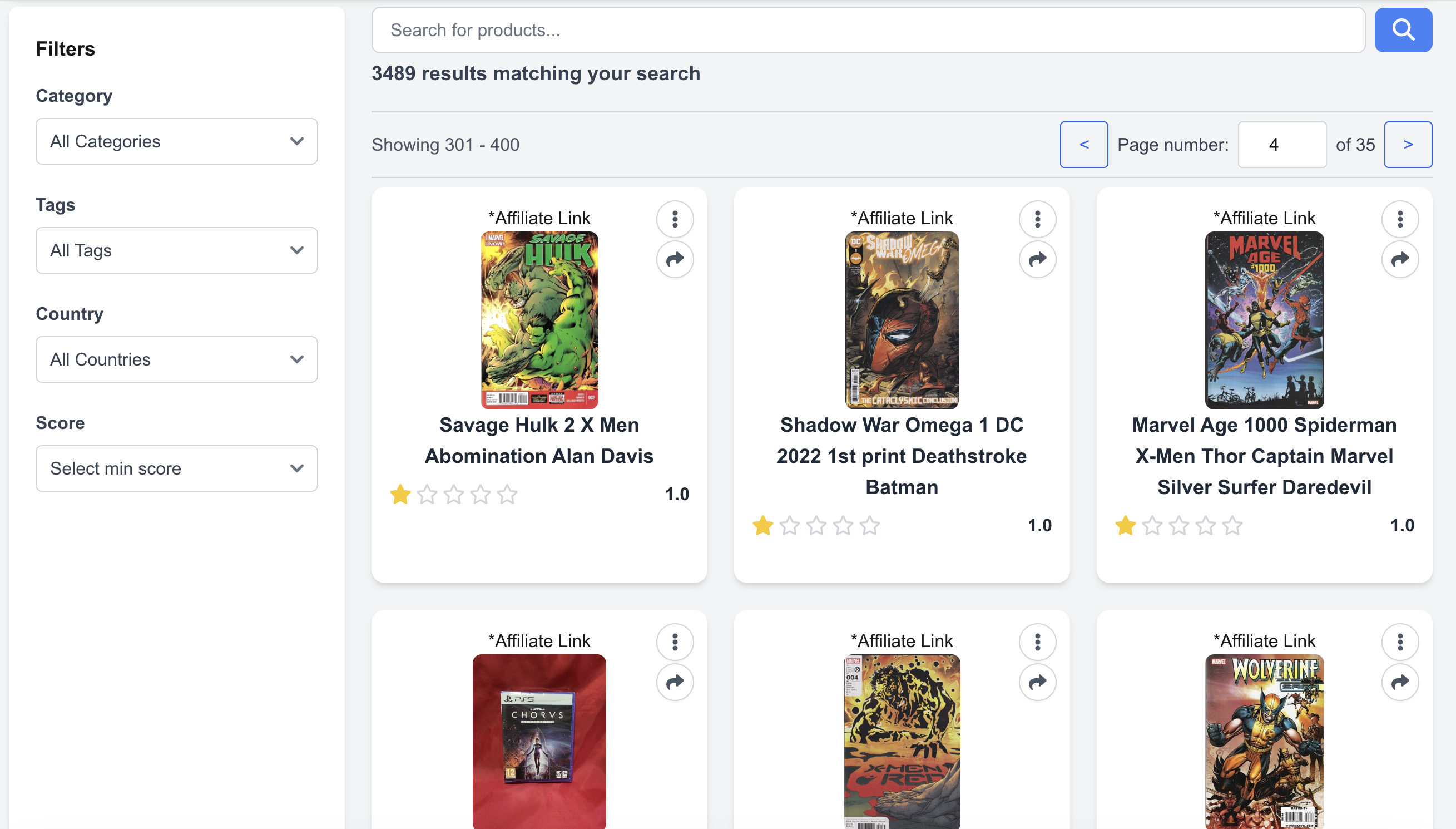Viewport: 1456px width, 829px height.
Task: Share the Marvel Age 1000 product
Action: [1400, 260]
